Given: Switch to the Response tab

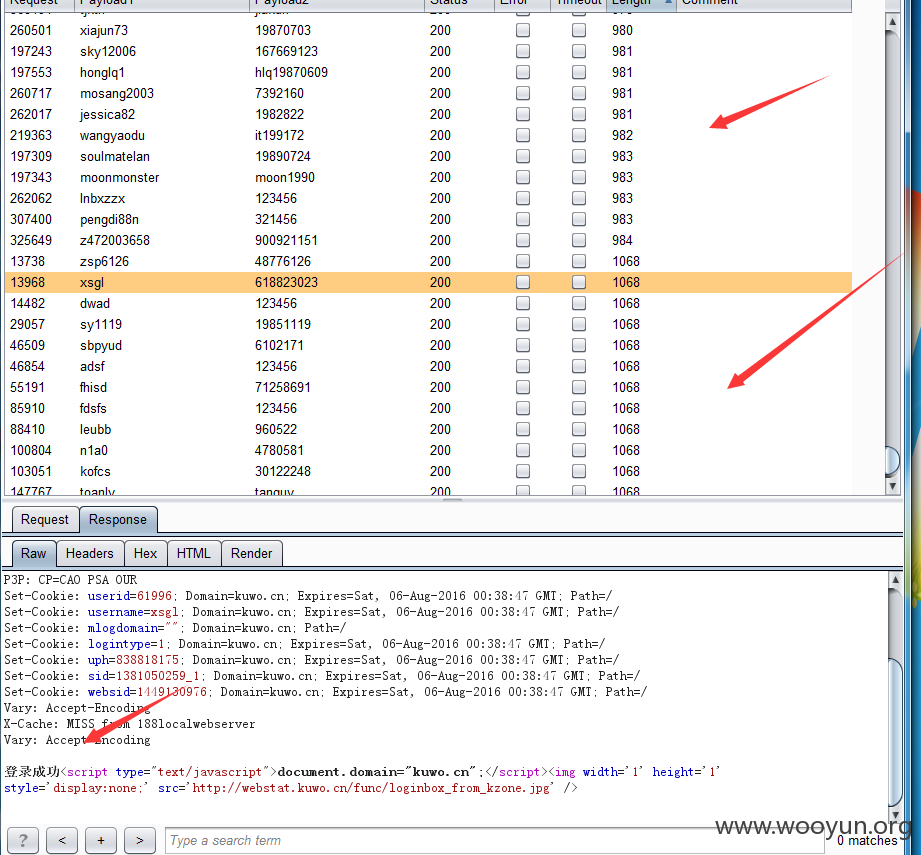Looking at the screenshot, I should [117, 520].
